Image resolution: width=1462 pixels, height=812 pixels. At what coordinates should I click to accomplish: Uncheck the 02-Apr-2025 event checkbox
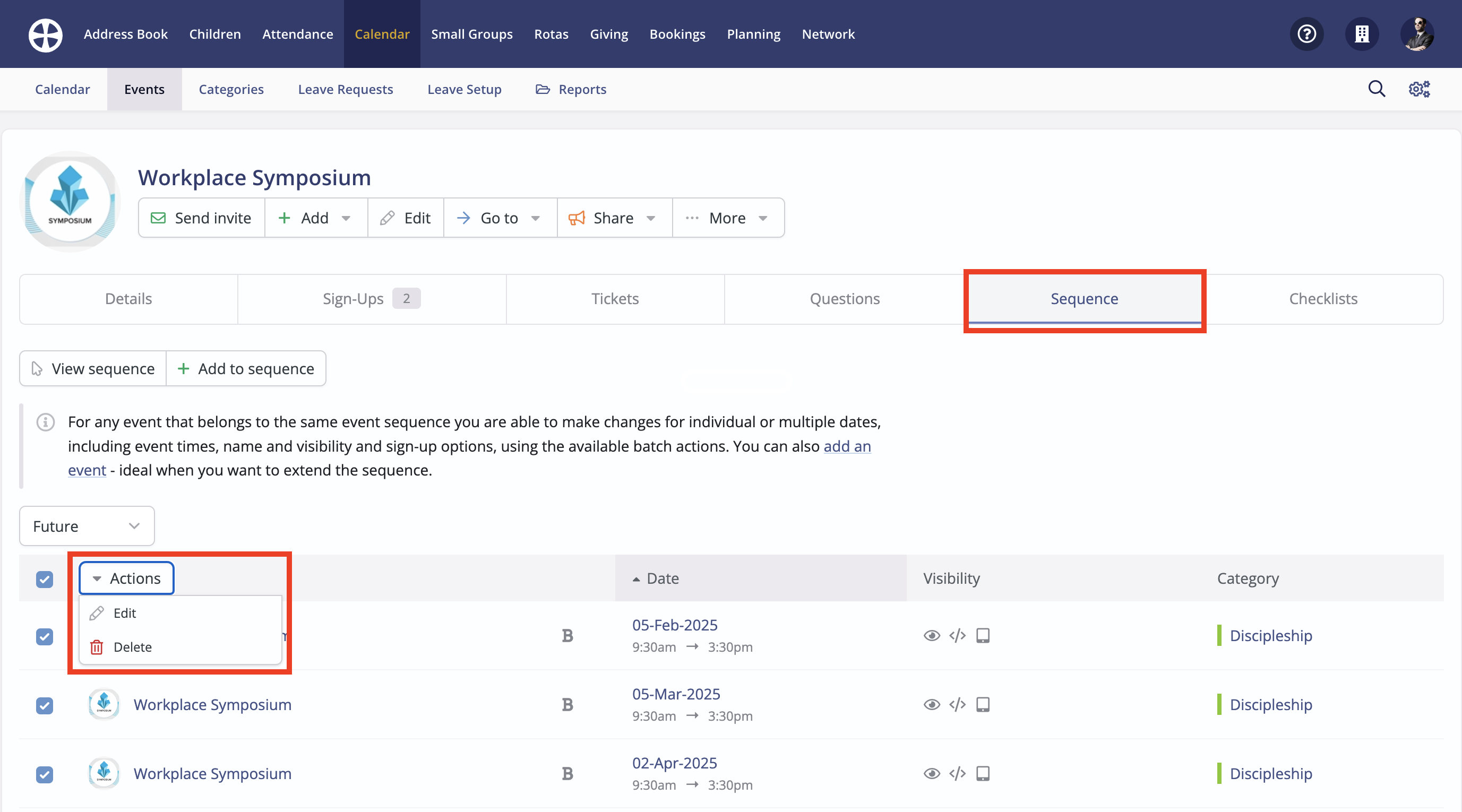[44, 774]
